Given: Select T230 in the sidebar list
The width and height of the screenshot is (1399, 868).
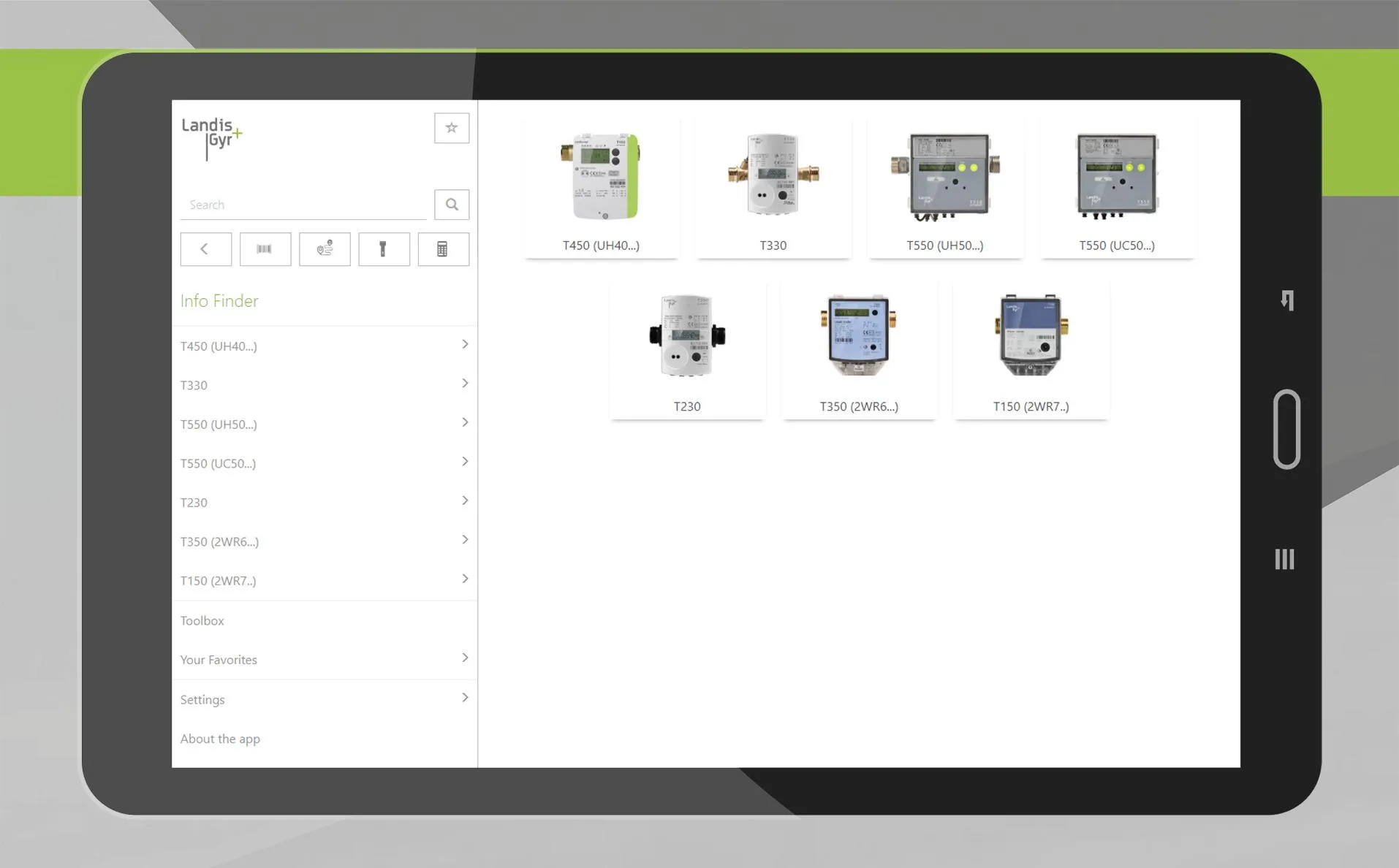Looking at the screenshot, I should (x=325, y=502).
